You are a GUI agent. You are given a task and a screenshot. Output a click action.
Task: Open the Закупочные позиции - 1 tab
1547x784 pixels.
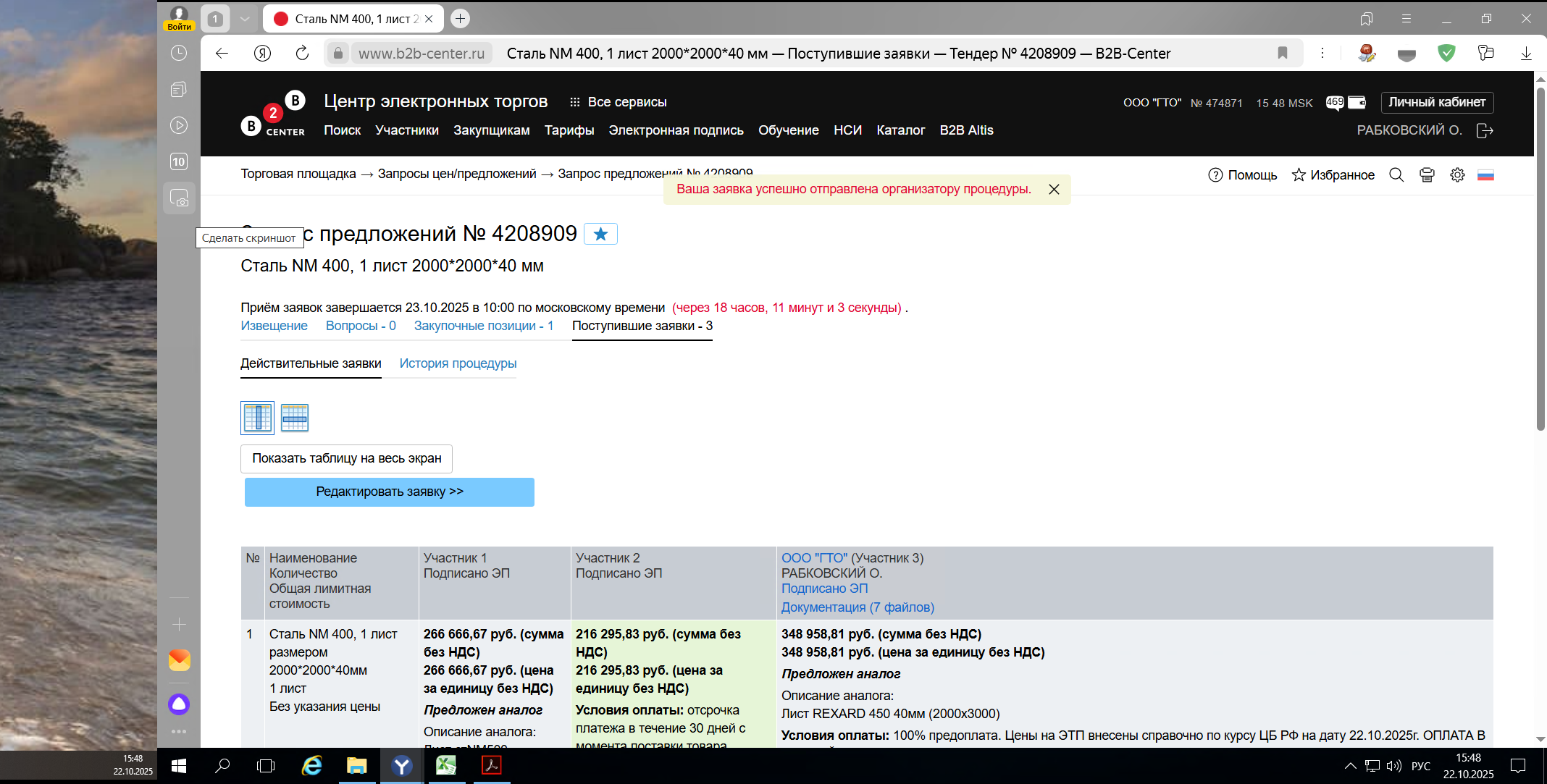[x=483, y=326]
